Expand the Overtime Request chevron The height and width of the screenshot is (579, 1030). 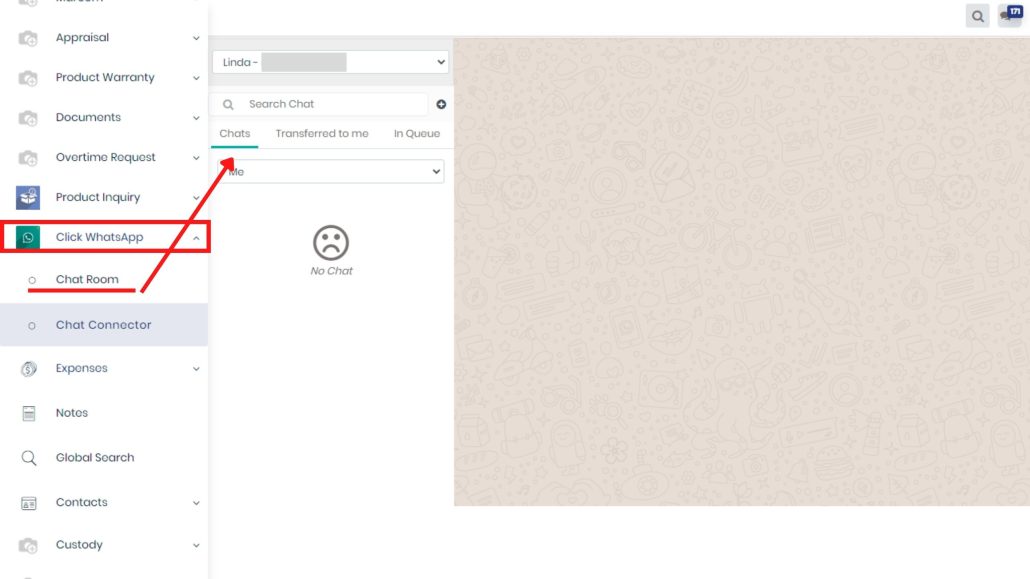click(x=196, y=158)
